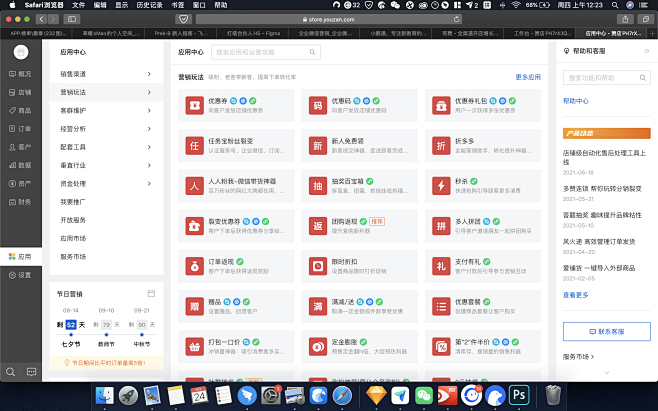
Task: Open the 折多多 app icon
Action: 441,146
